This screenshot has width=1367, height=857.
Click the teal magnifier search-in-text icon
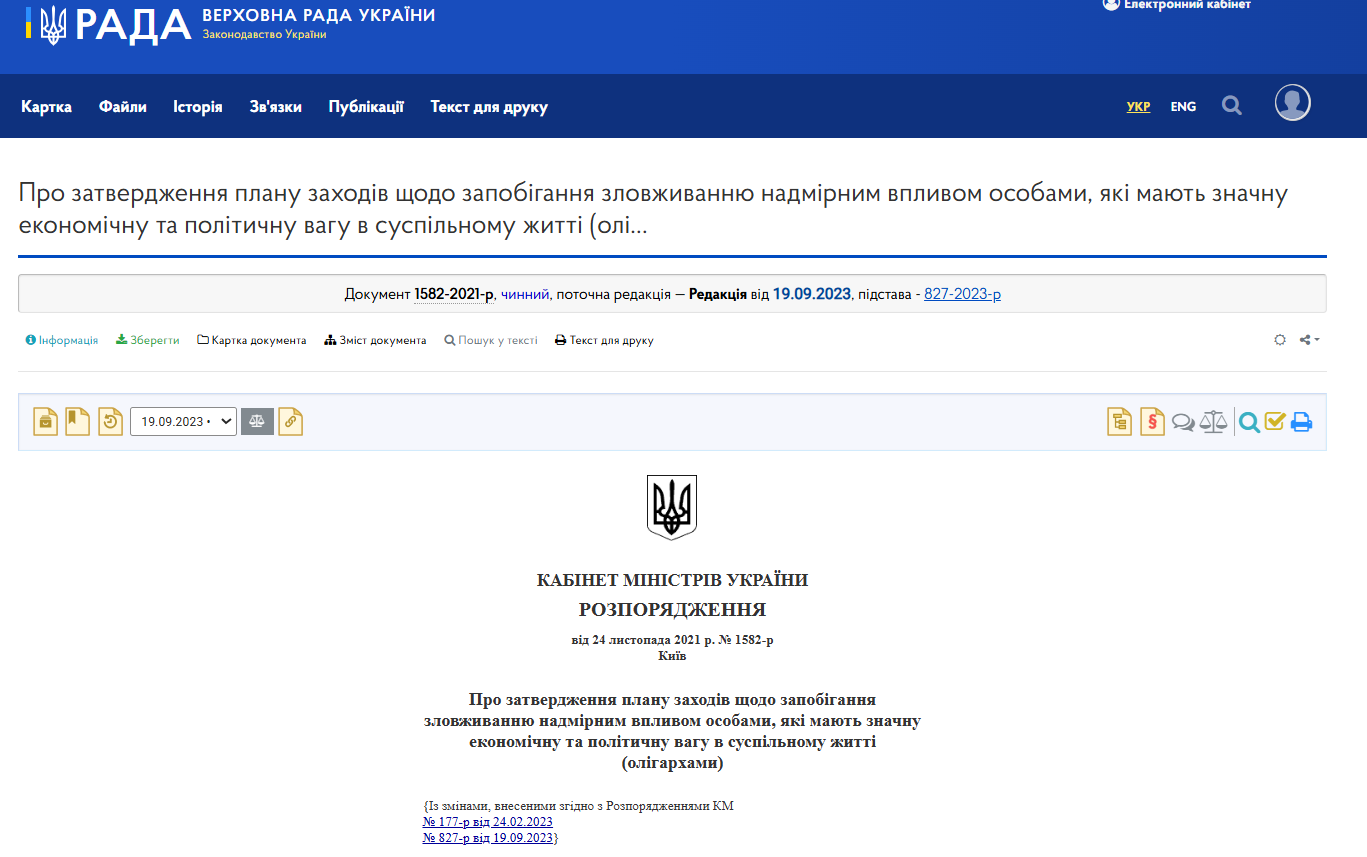1249,423
